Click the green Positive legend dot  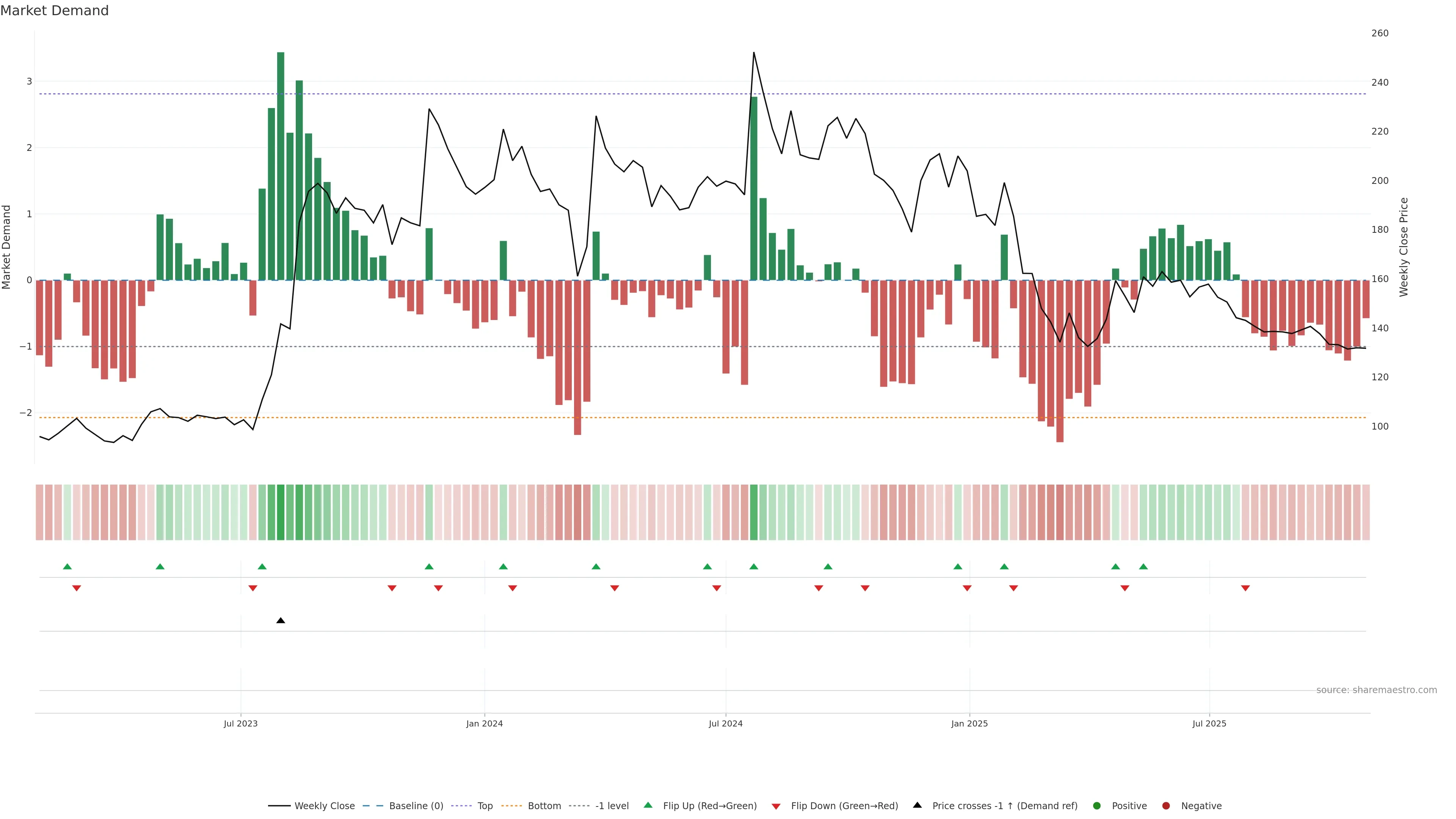pos(1097,806)
